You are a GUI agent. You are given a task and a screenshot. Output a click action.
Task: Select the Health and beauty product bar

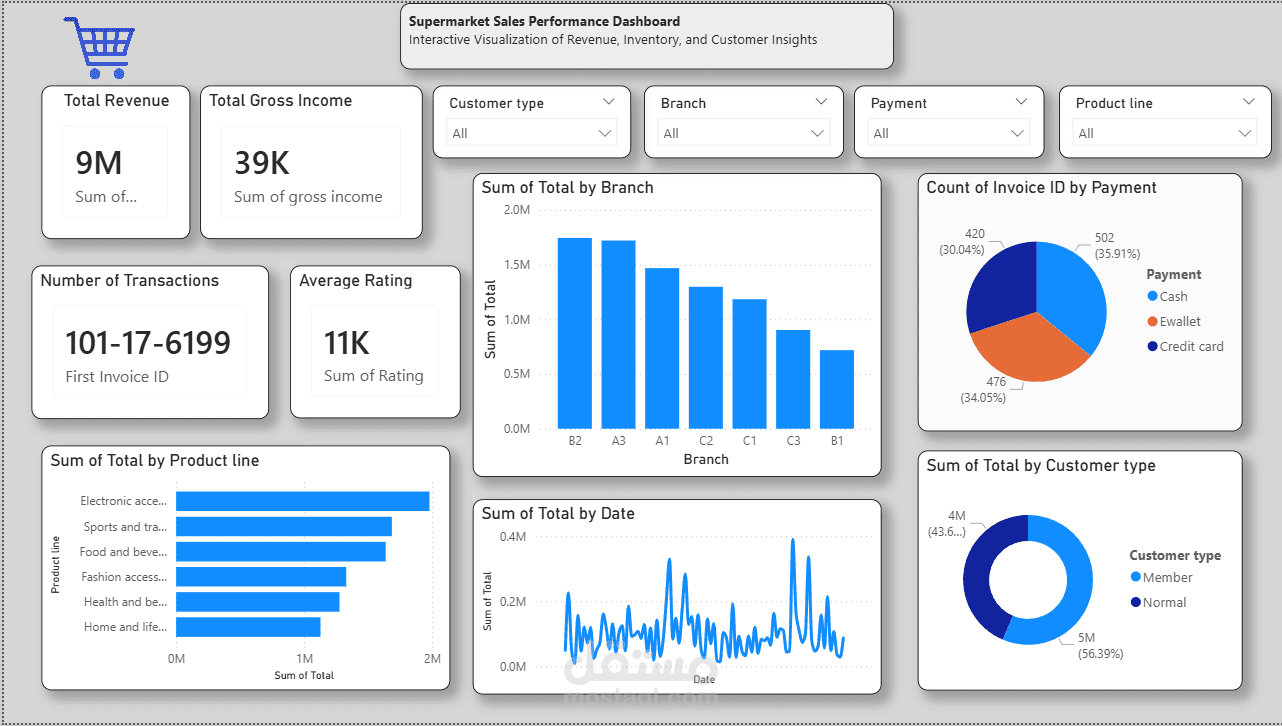[258, 602]
